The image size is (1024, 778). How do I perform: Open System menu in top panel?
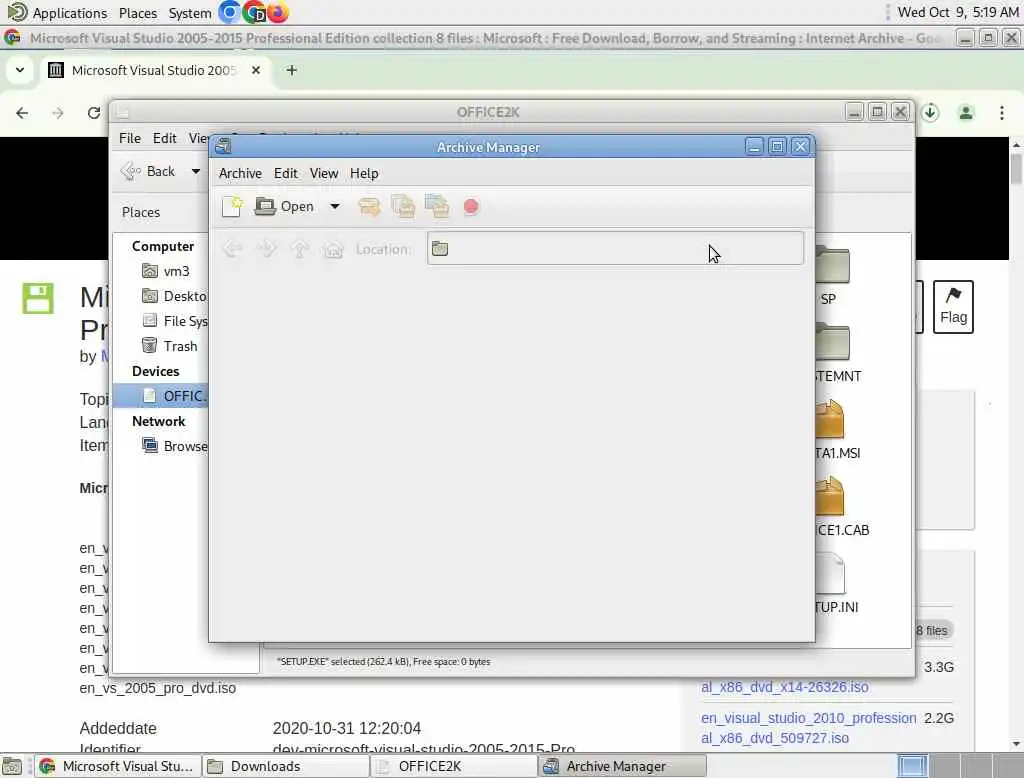tap(190, 12)
